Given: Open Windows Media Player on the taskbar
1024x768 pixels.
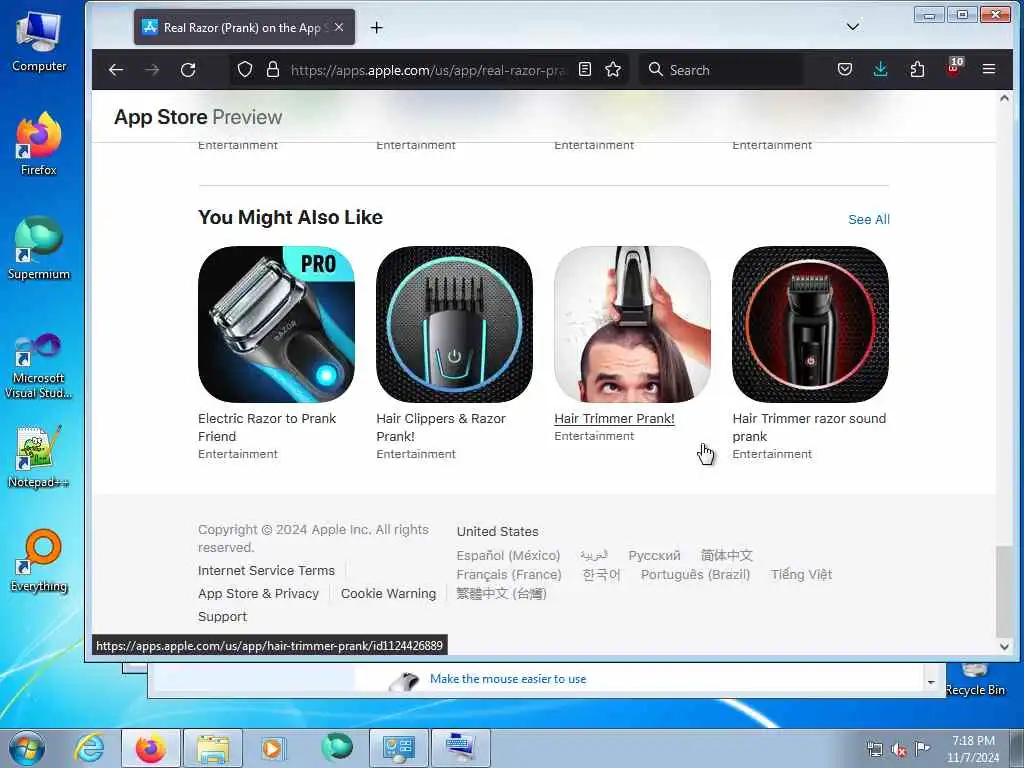Looking at the screenshot, I should coord(272,748).
